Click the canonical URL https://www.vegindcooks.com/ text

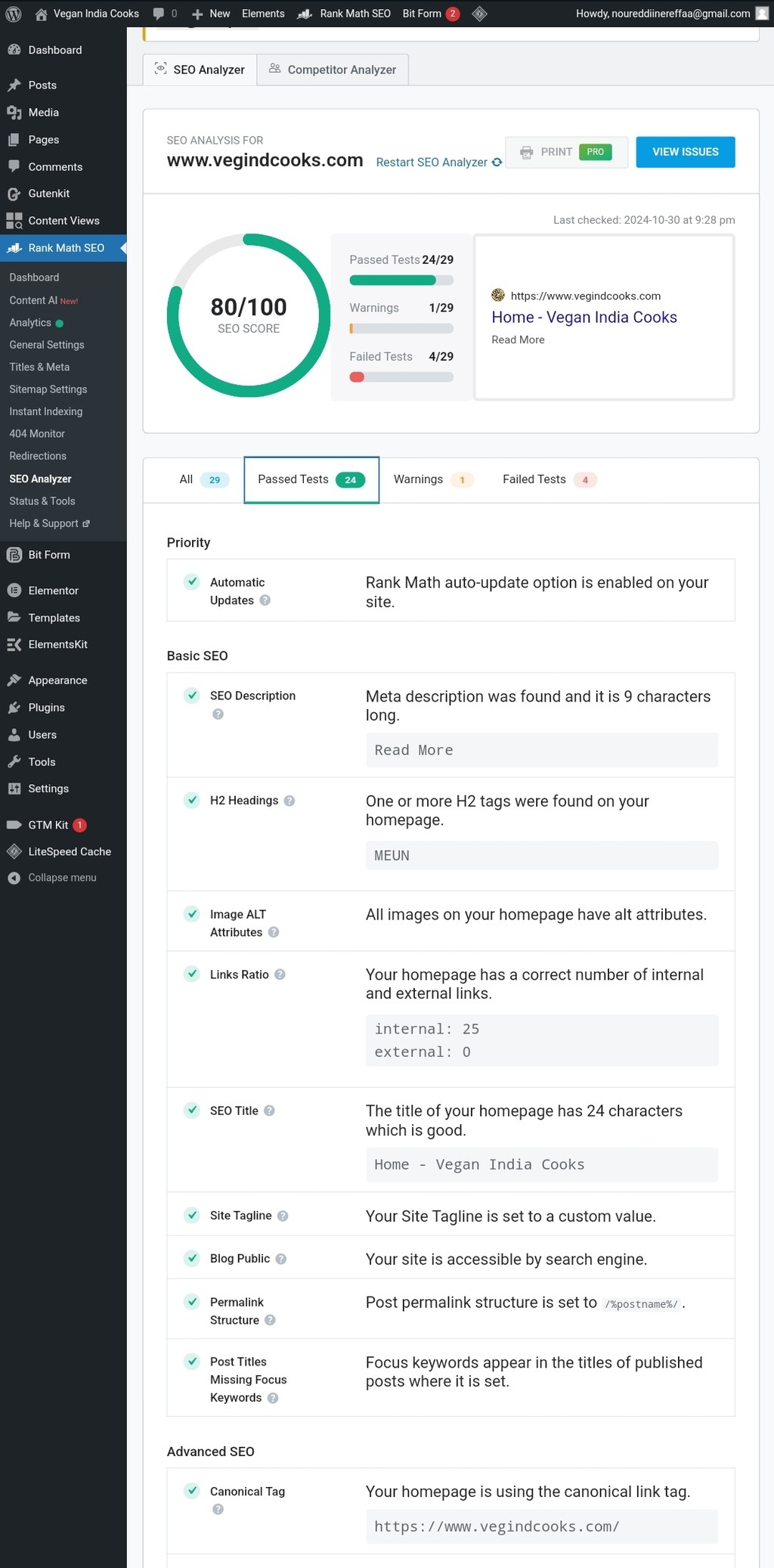point(497,1526)
